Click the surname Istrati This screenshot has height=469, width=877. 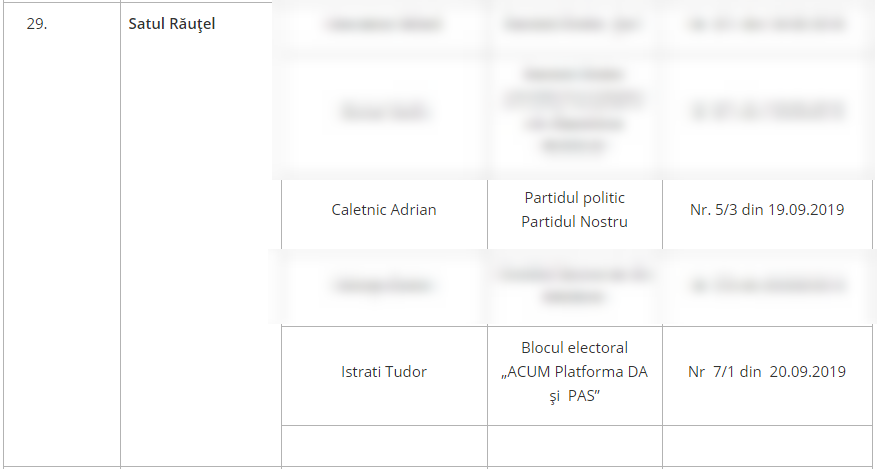tap(358, 372)
